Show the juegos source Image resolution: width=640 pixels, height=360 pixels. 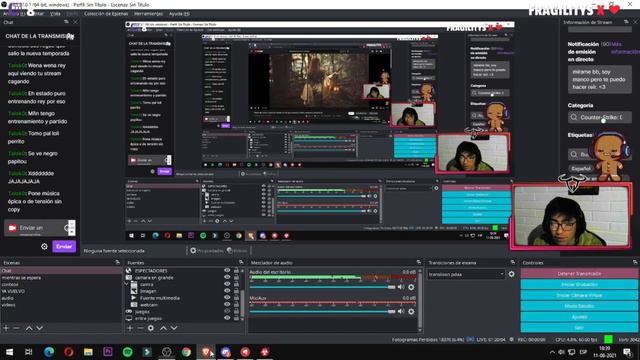(x=227, y=311)
